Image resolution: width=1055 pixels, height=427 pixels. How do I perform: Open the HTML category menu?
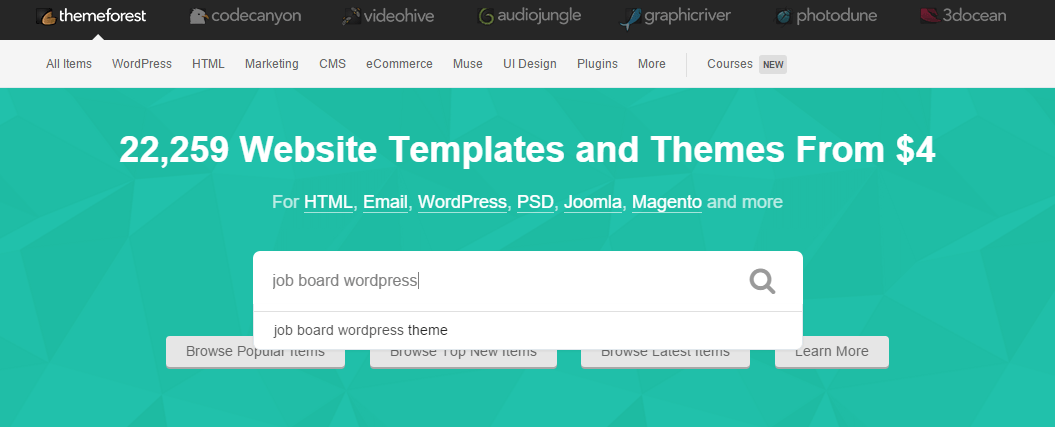coord(209,64)
